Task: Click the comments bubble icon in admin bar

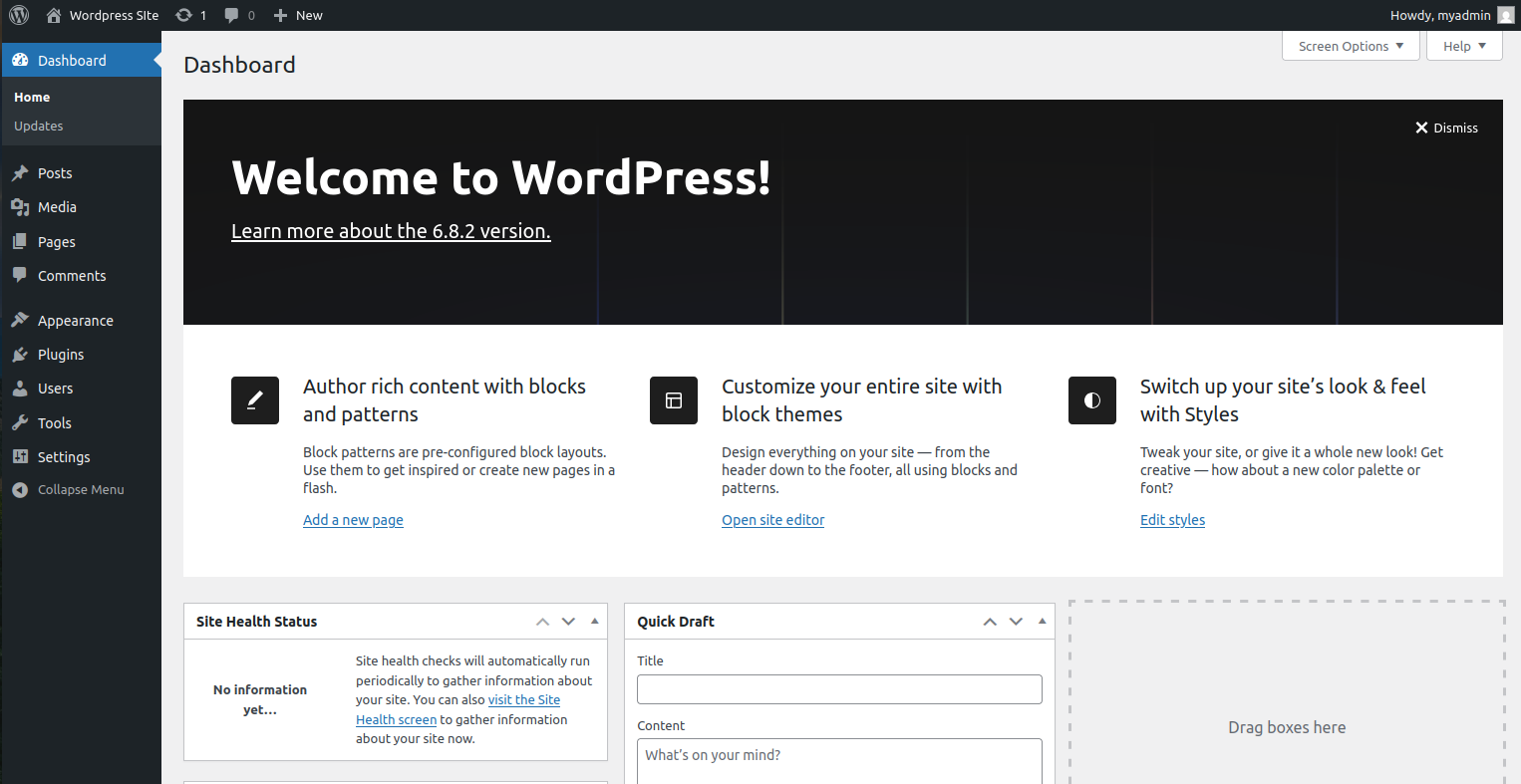Action: point(232,15)
